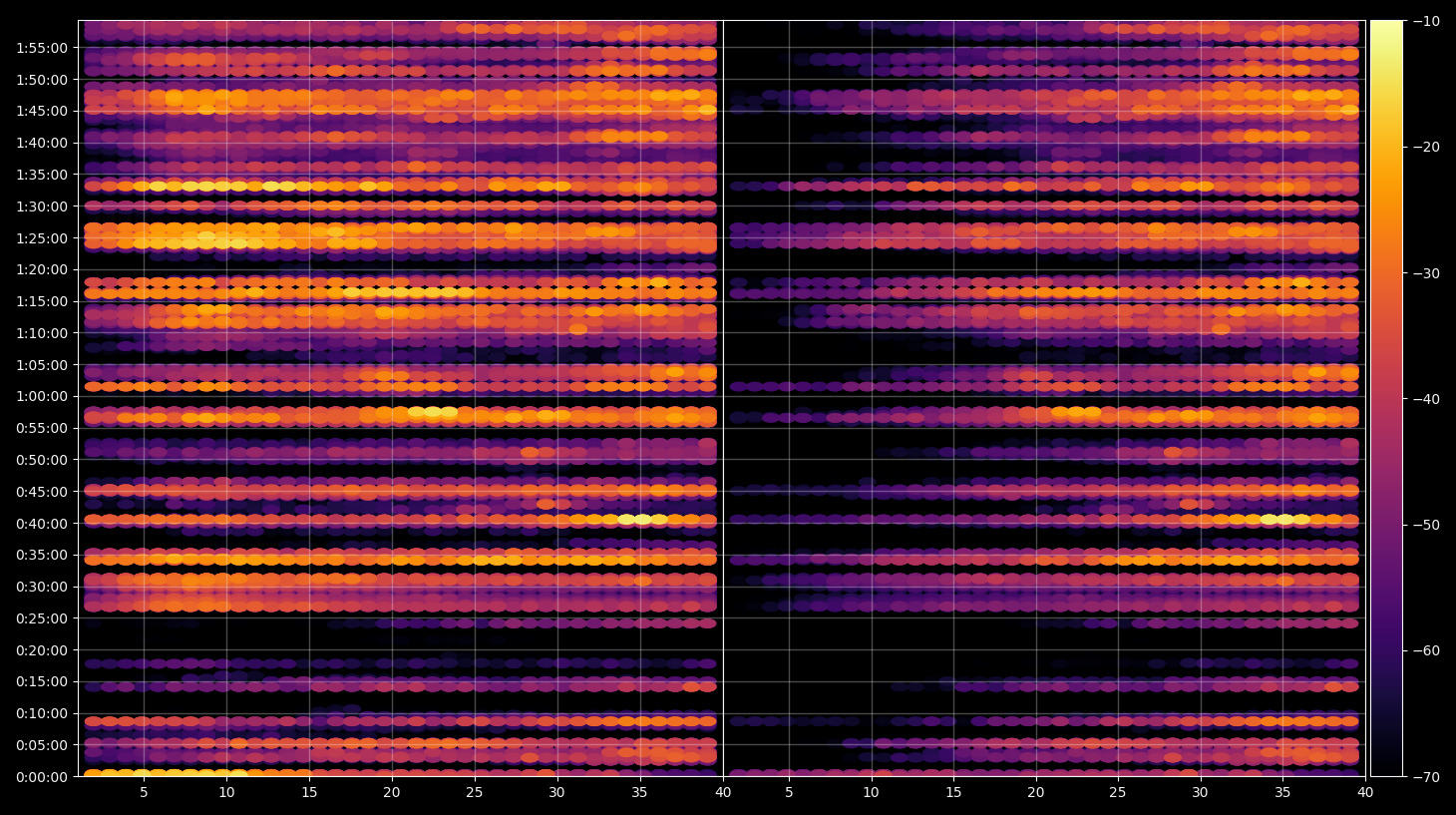Image resolution: width=1456 pixels, height=815 pixels.
Task: Click x-axis tick 5 under the left heatmap
Action: tap(144, 793)
